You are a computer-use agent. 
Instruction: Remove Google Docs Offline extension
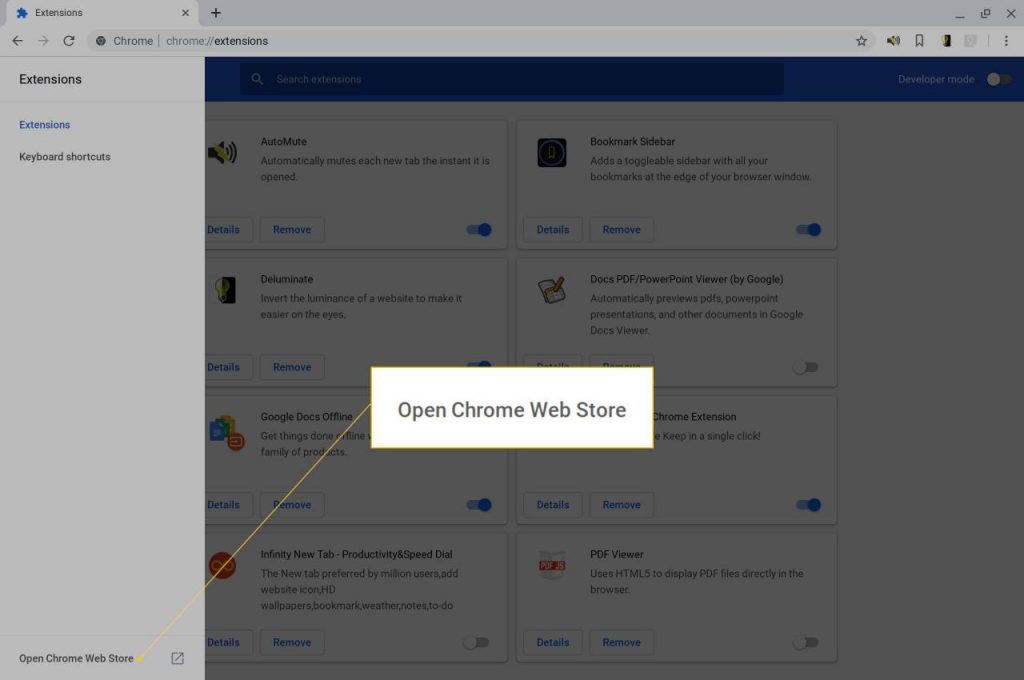(292, 504)
